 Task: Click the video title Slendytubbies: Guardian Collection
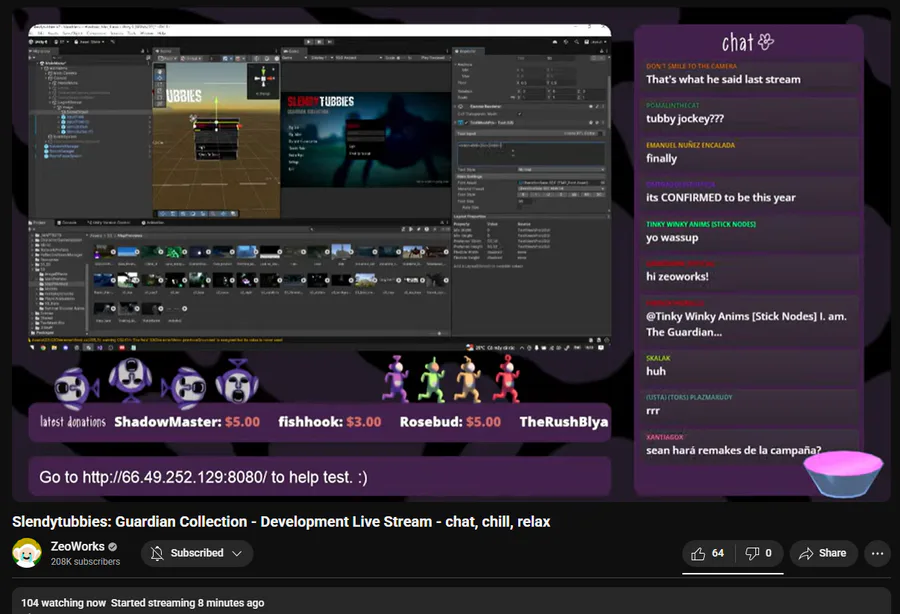click(281, 522)
